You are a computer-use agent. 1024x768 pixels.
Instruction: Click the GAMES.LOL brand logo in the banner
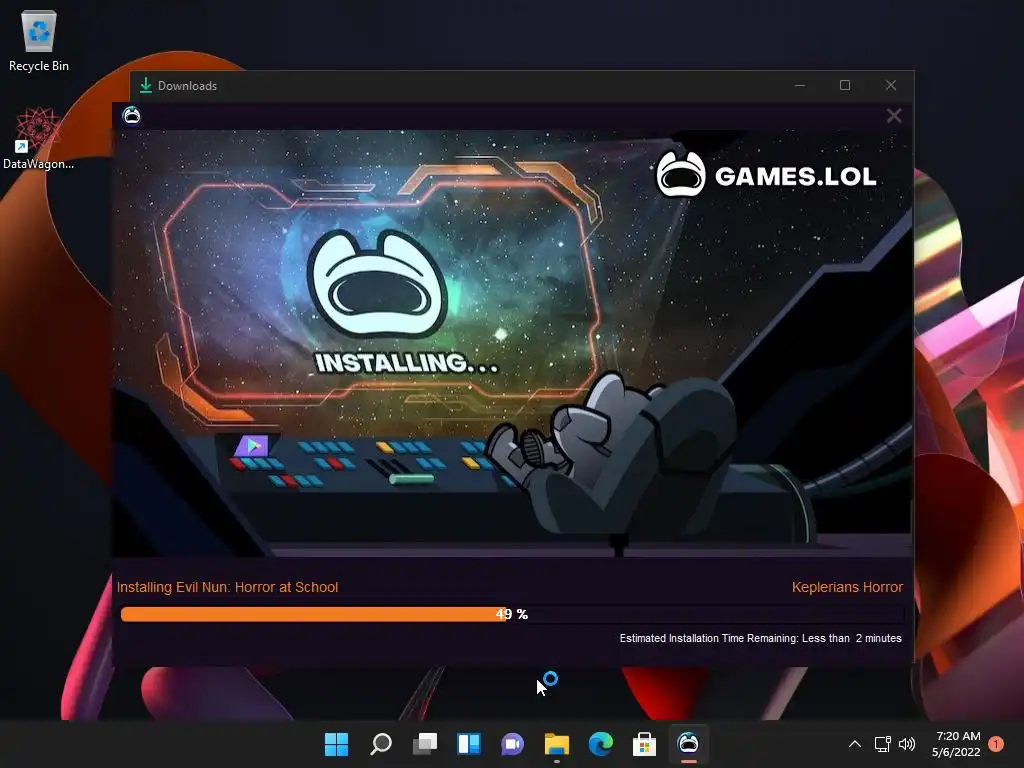pos(766,174)
